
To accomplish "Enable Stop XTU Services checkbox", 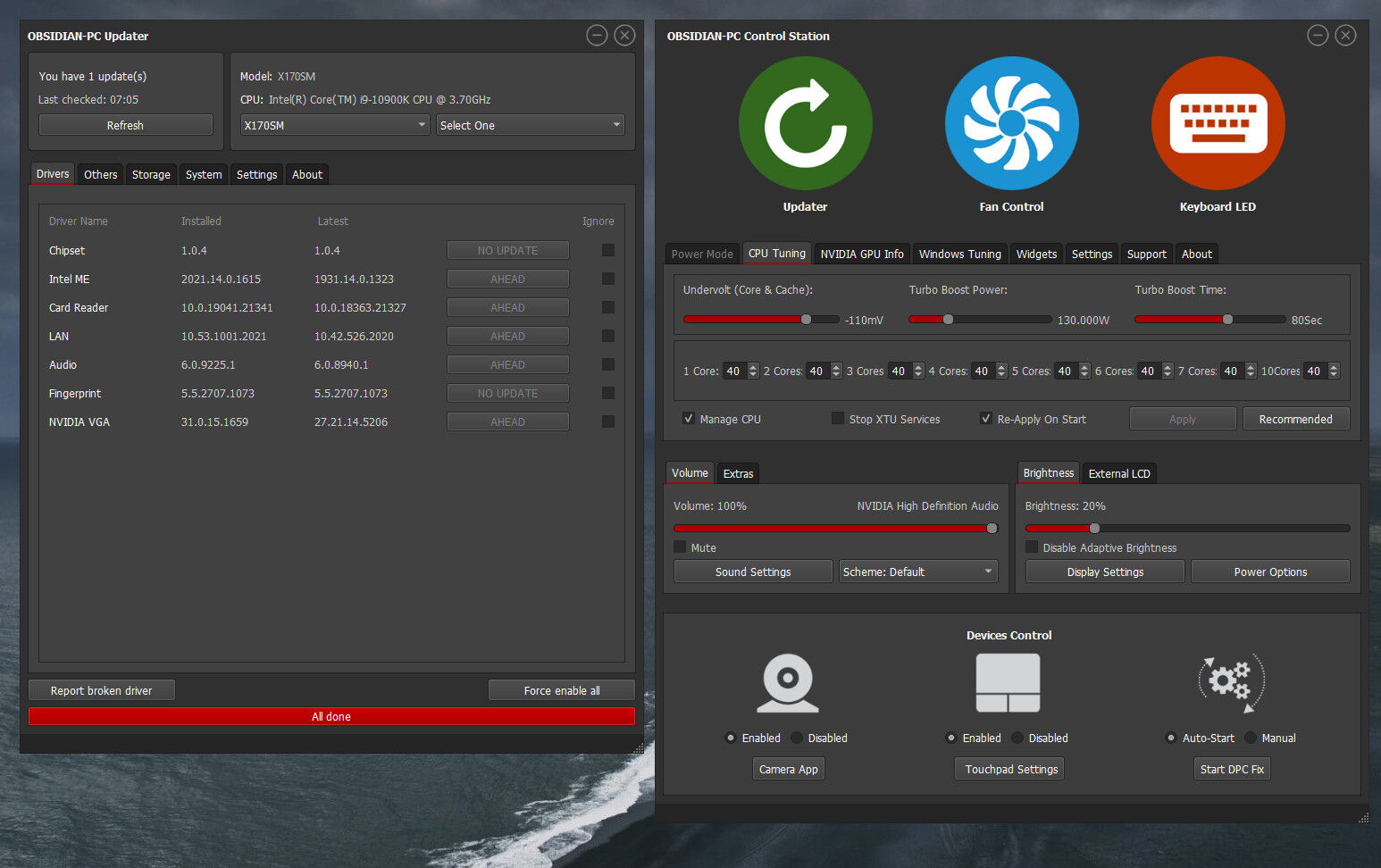I will tap(838, 418).
